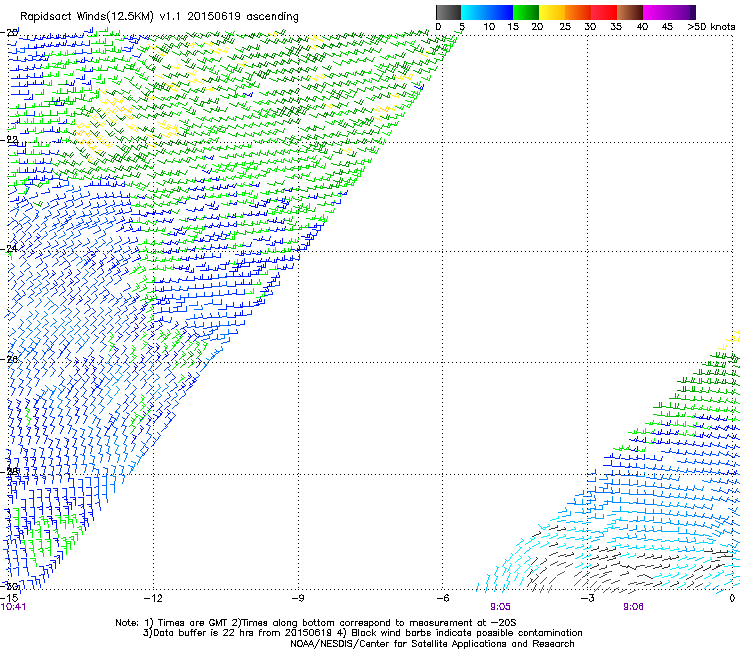Click the -3 longitude axis label
Viewport: 740px width, 650px height.
pyautogui.click(x=588, y=598)
